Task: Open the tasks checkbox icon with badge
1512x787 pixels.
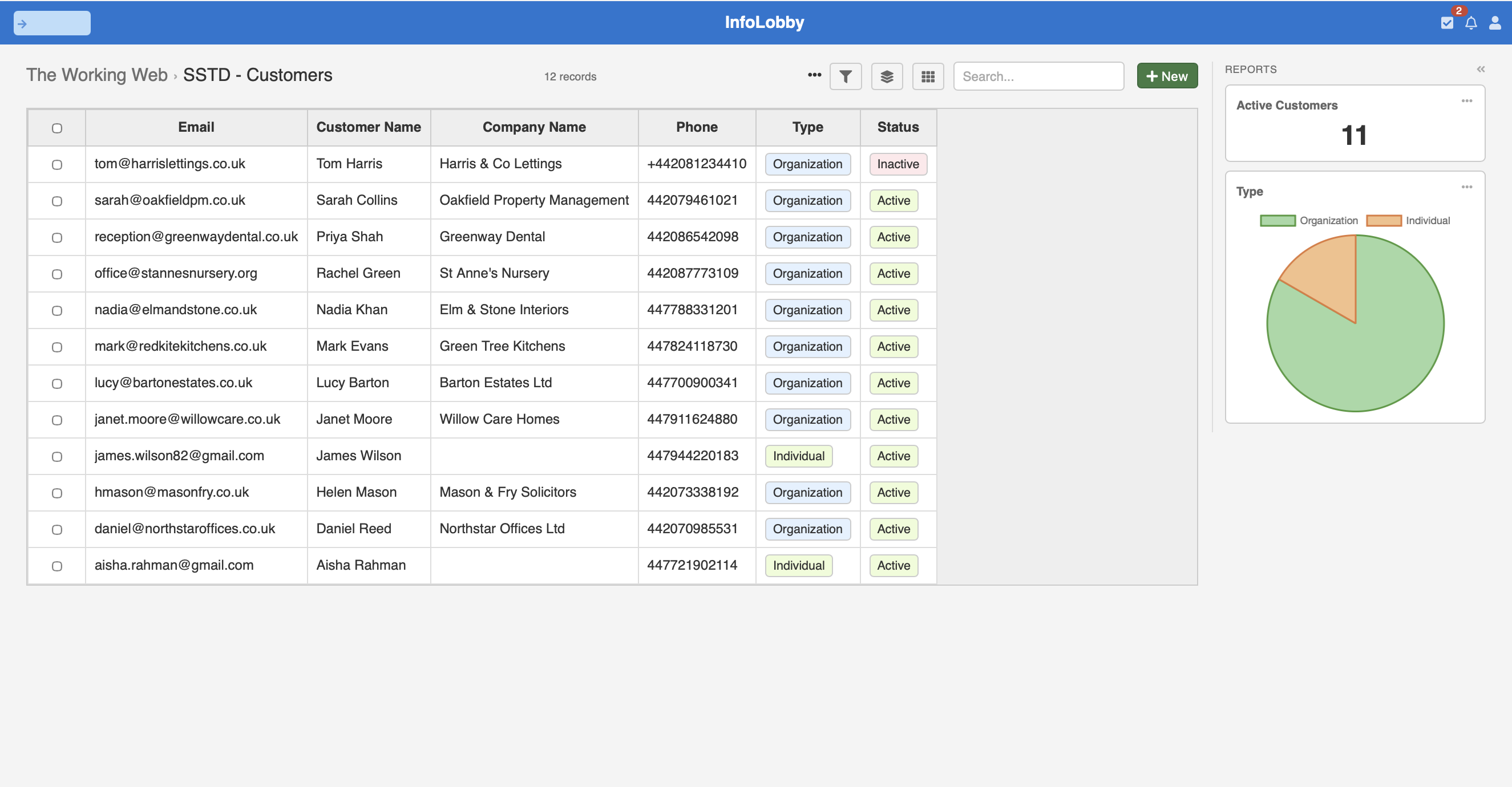Action: tap(1447, 23)
